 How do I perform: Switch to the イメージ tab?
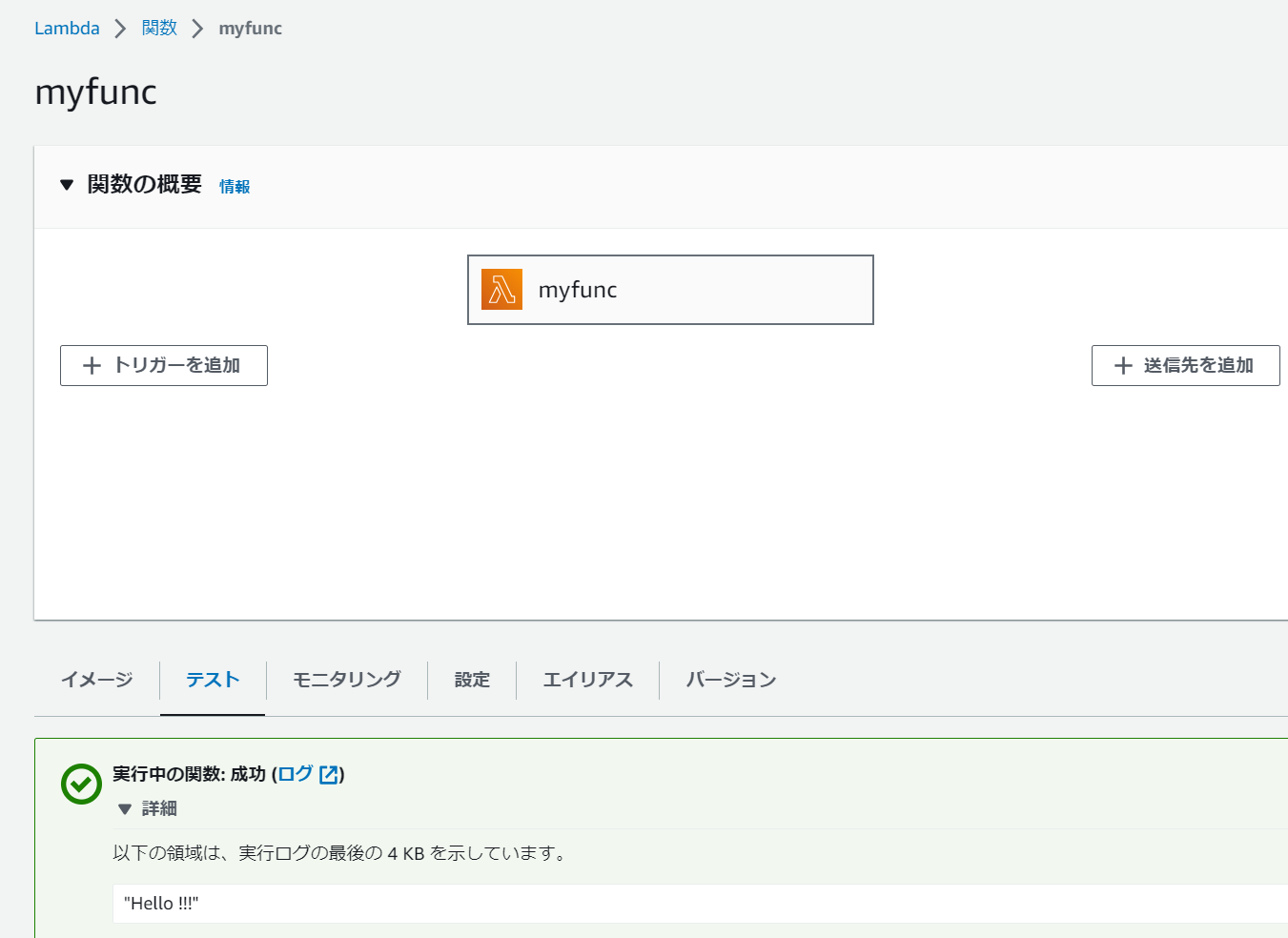[x=96, y=680]
